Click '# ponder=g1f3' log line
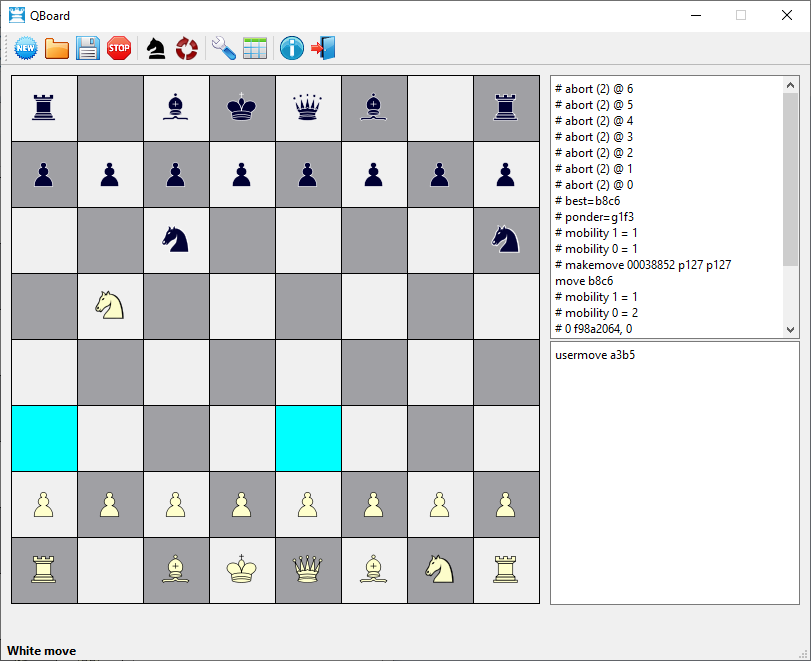 coord(594,217)
